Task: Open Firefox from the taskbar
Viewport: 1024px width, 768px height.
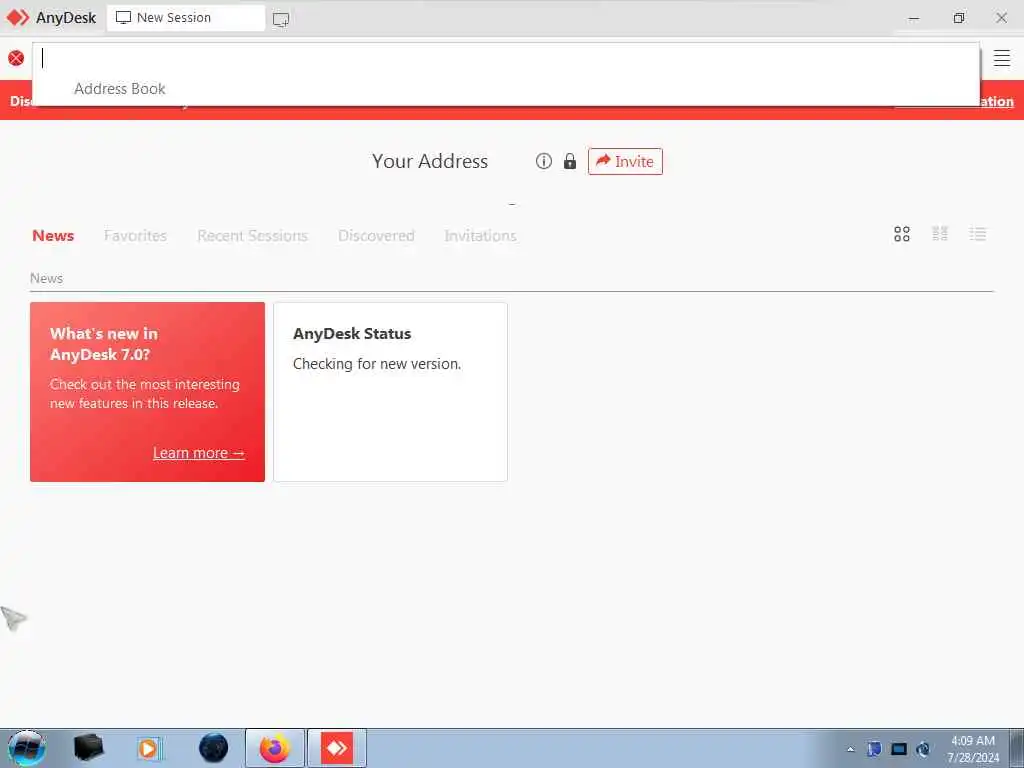Action: click(275, 748)
